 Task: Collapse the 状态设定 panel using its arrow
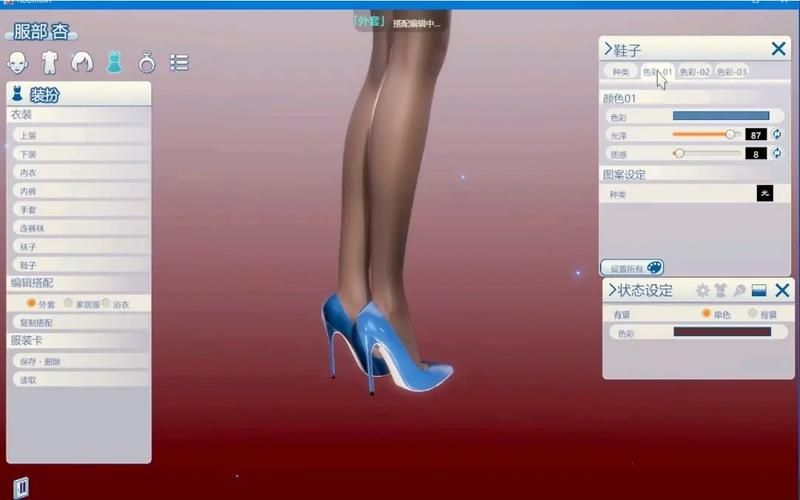(x=610, y=290)
